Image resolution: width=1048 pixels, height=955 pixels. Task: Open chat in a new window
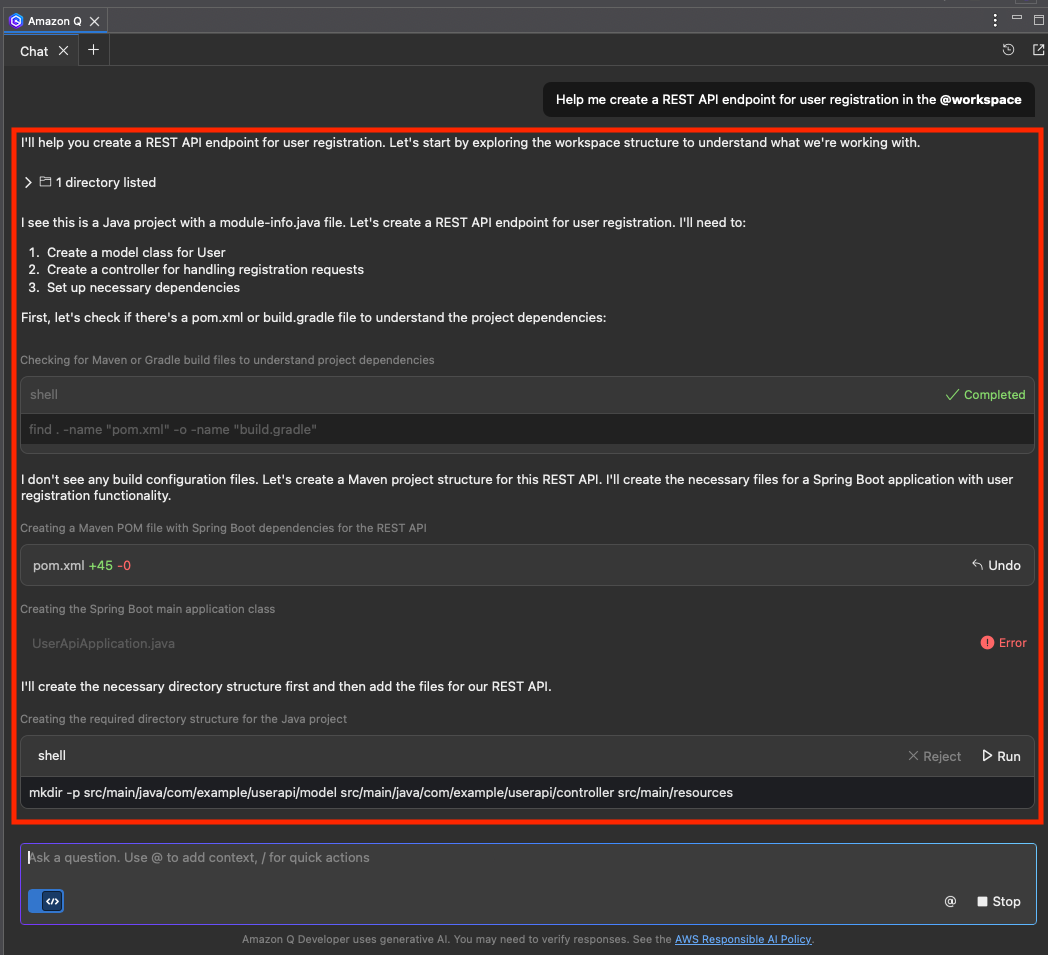pyautogui.click(x=1038, y=49)
